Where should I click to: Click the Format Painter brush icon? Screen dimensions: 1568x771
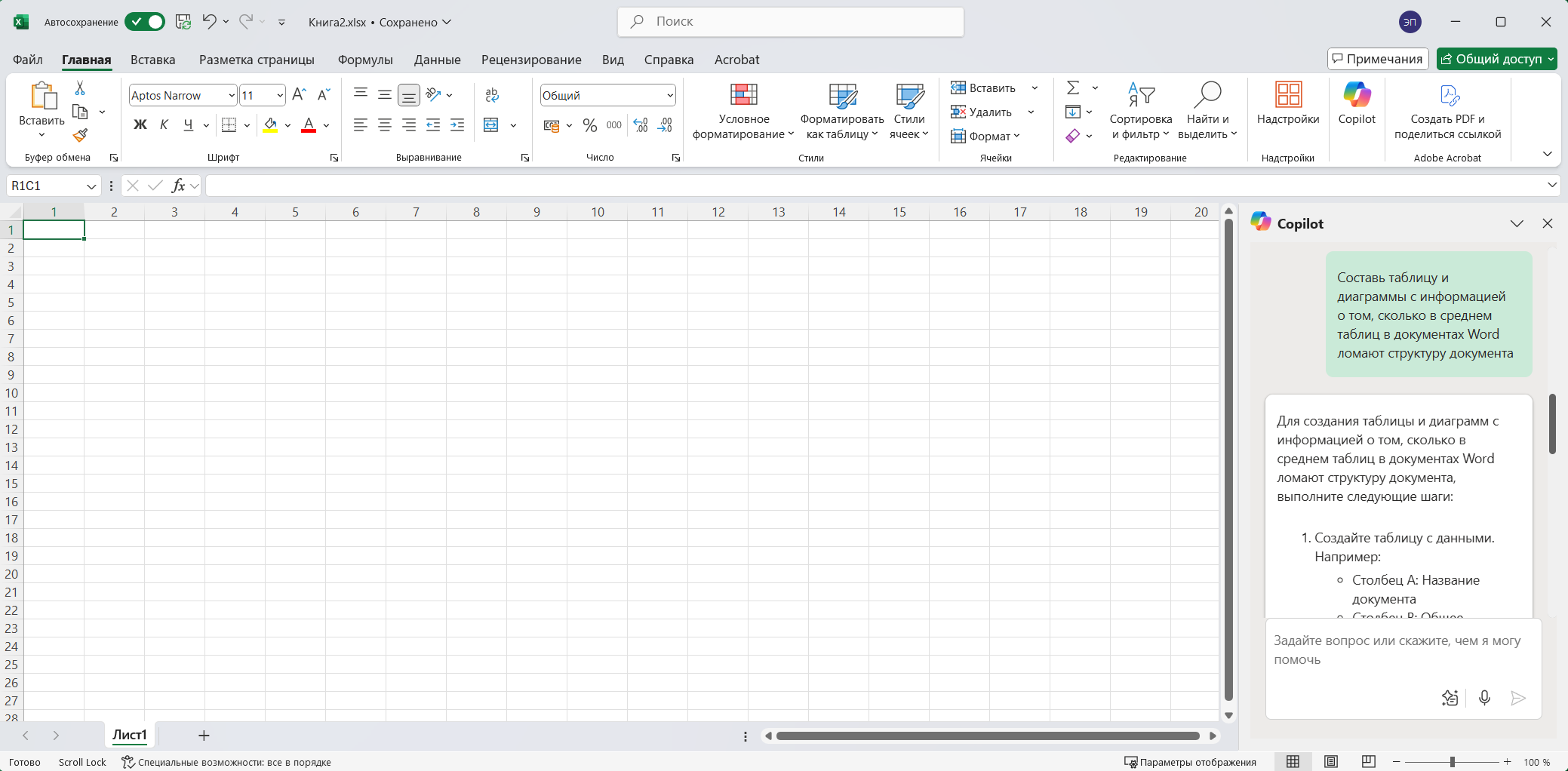click(80, 136)
